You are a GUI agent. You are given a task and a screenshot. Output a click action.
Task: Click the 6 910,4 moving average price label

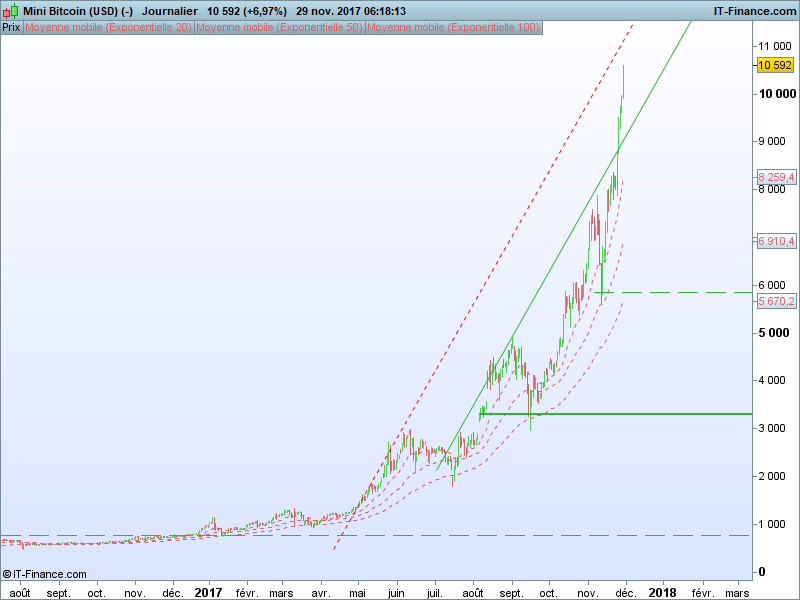(777, 241)
